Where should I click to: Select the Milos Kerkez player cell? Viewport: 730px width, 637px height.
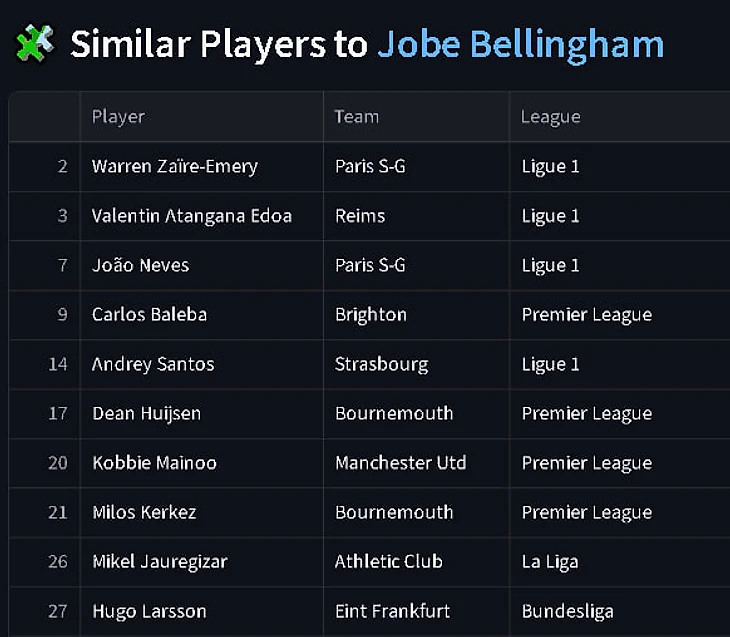pyautogui.click(x=144, y=513)
